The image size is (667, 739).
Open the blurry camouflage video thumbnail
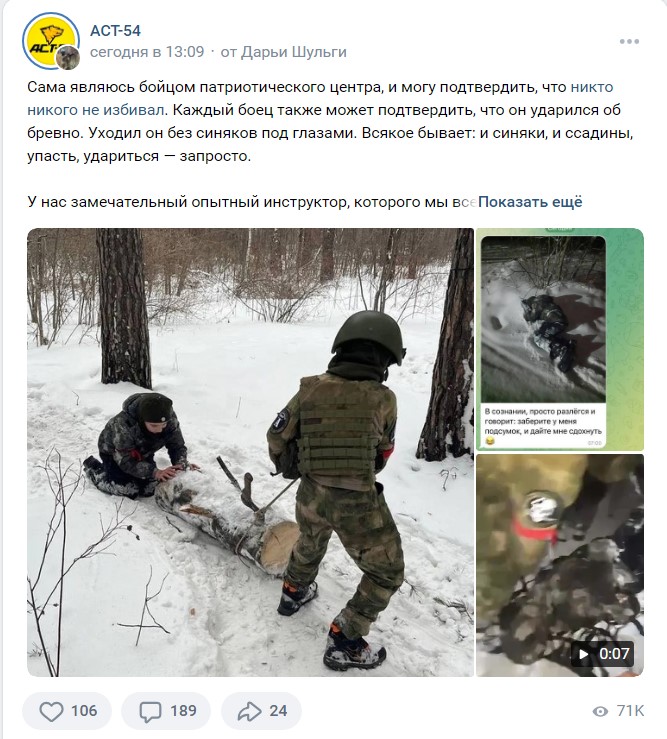560,565
